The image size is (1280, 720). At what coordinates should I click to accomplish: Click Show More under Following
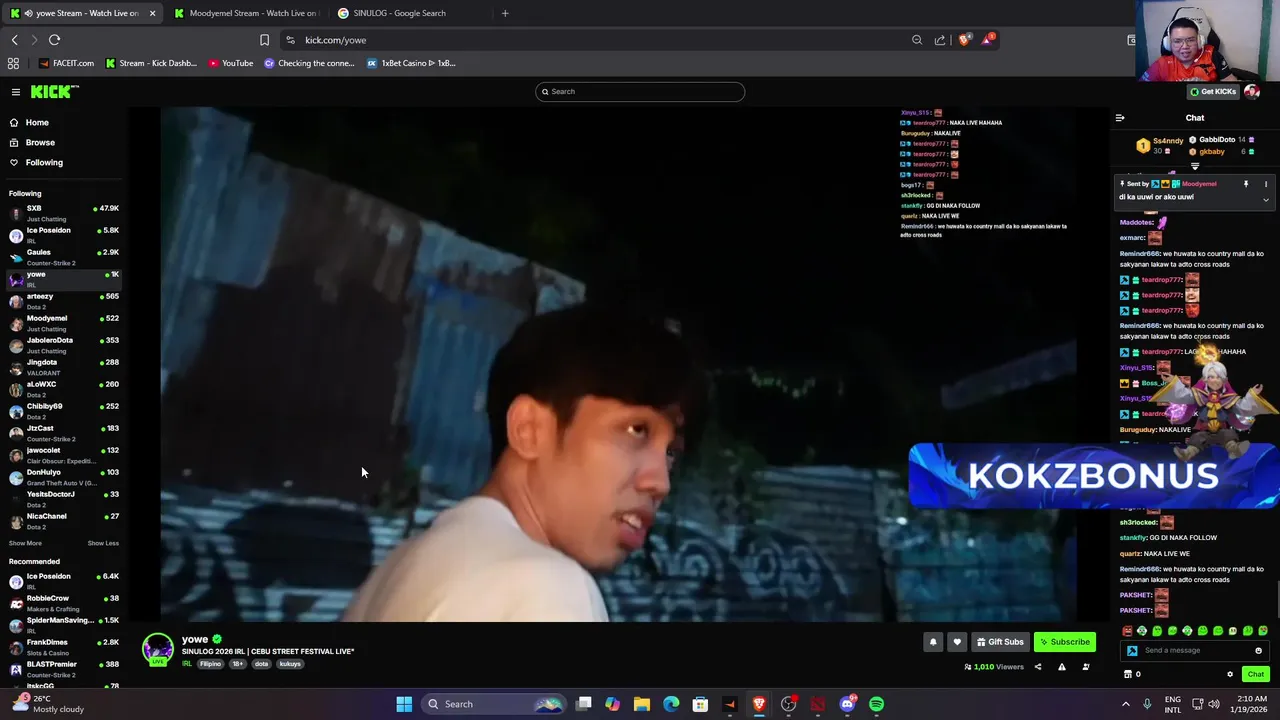pos(25,543)
